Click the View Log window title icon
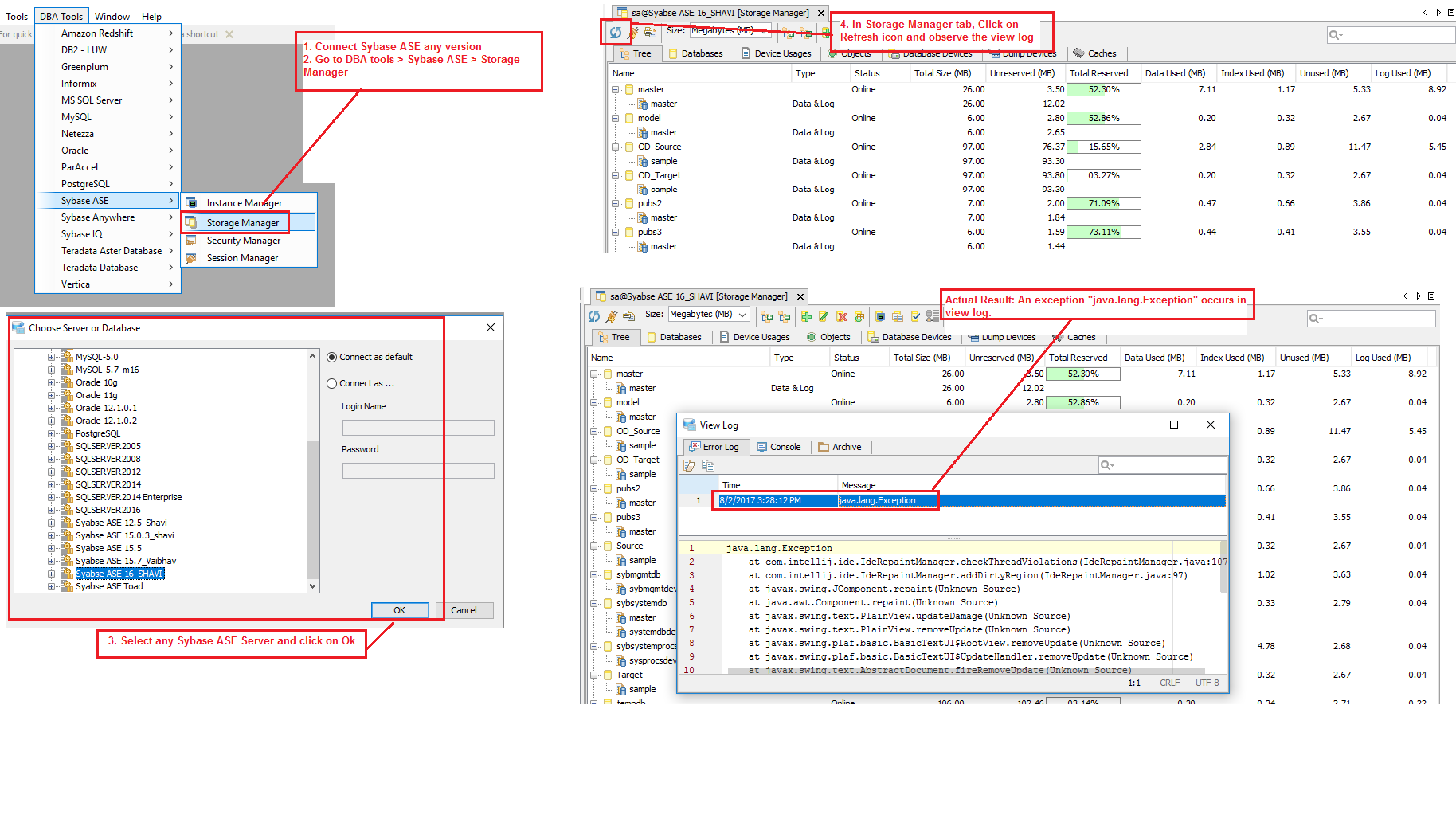 [x=689, y=425]
